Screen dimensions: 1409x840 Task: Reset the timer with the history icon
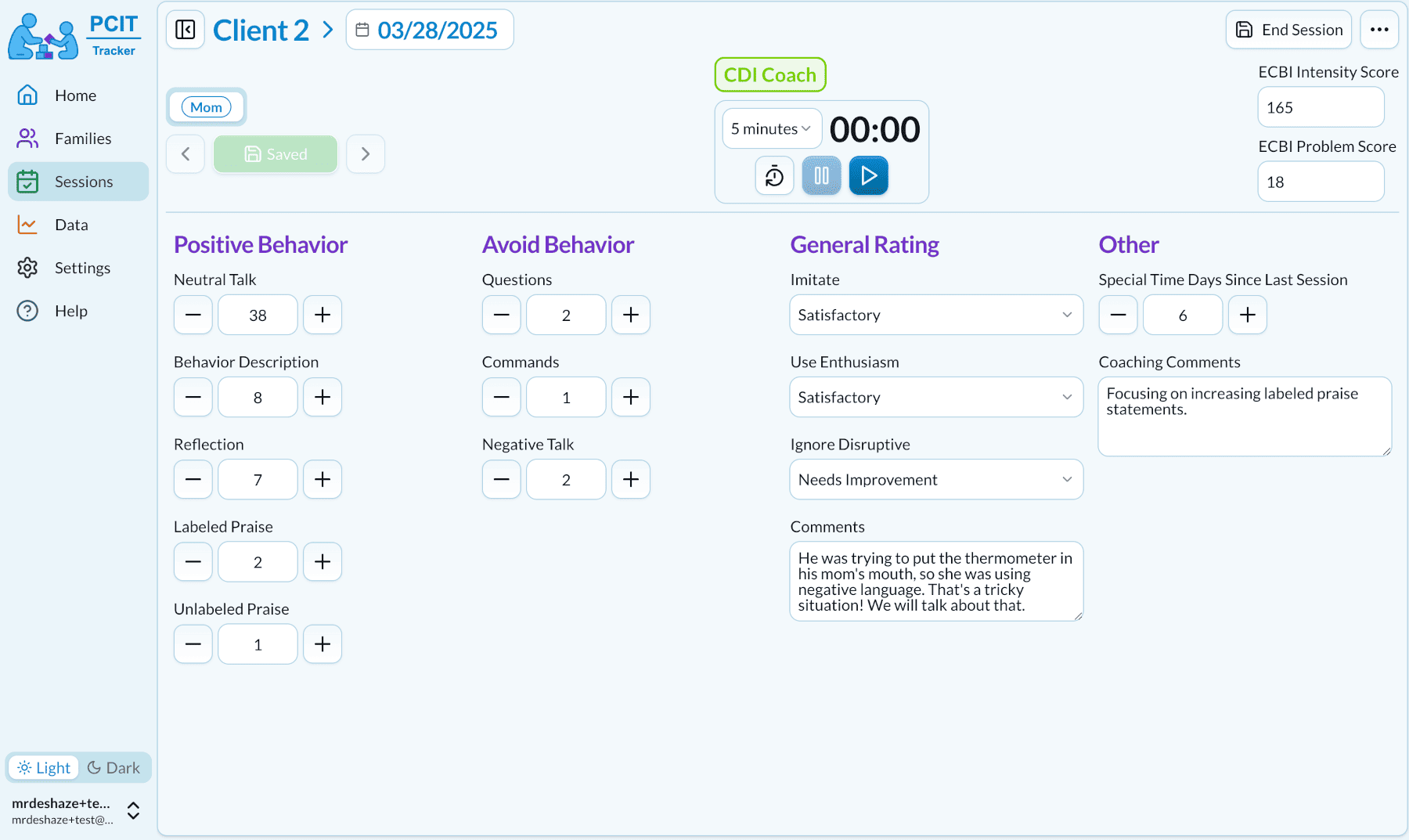tap(774, 176)
